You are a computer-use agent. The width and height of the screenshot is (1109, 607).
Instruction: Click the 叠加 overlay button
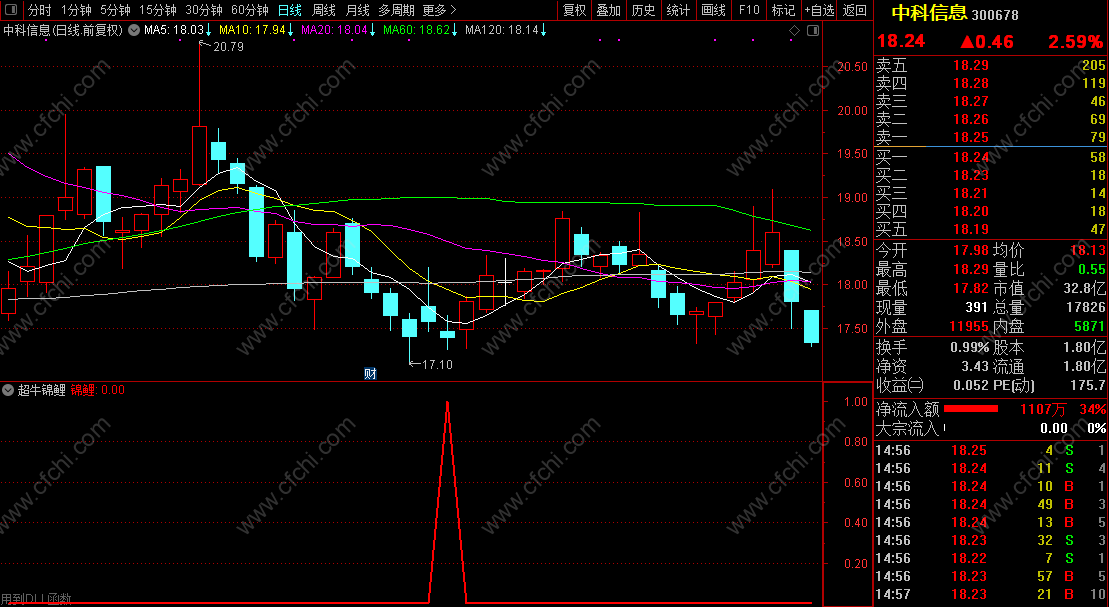pyautogui.click(x=608, y=10)
